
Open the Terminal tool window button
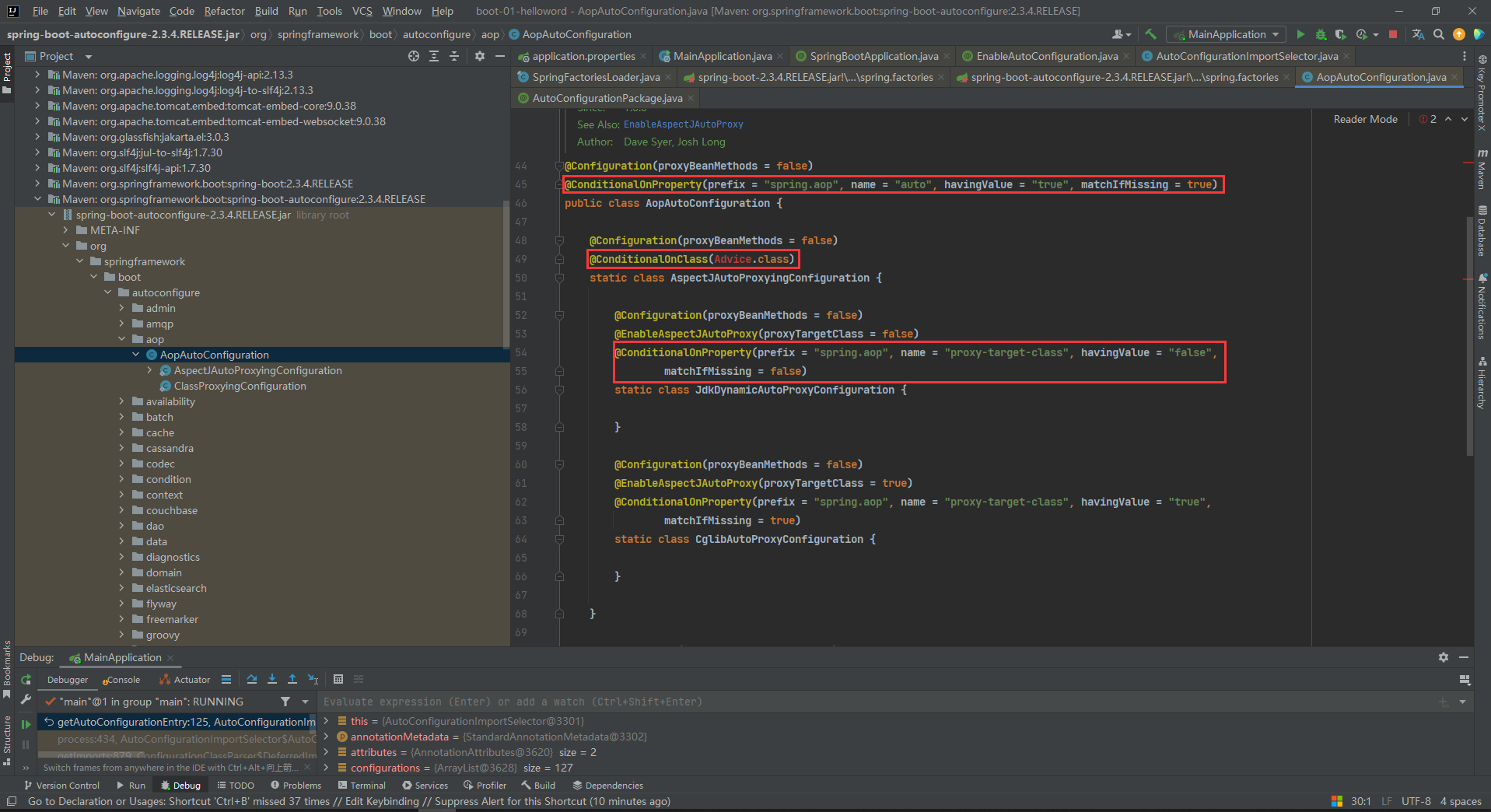(x=362, y=786)
